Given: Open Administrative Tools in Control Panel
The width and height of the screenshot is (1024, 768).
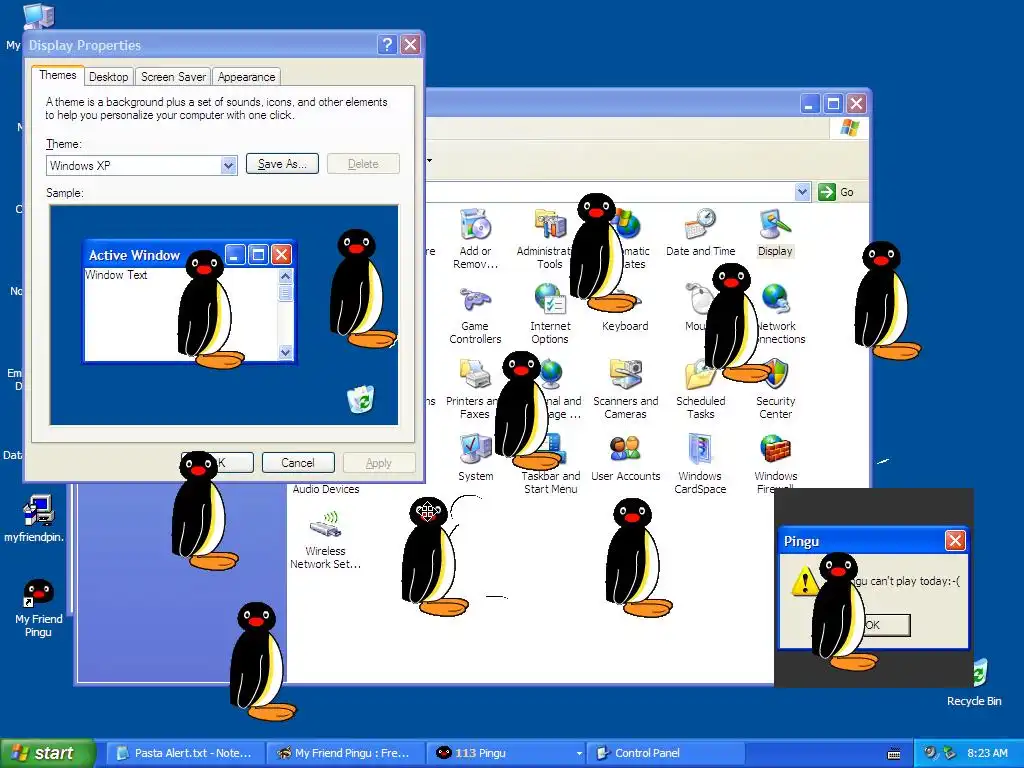Looking at the screenshot, I should tap(549, 224).
